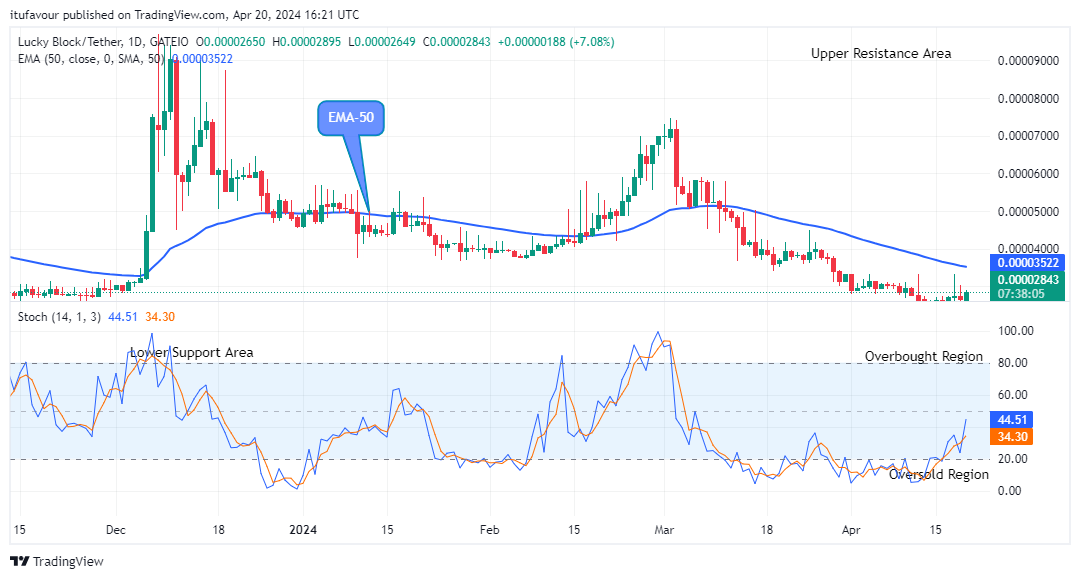Click the Oversold Region label
Image resolution: width=1080 pixels, height=579 pixels.
click(939, 474)
